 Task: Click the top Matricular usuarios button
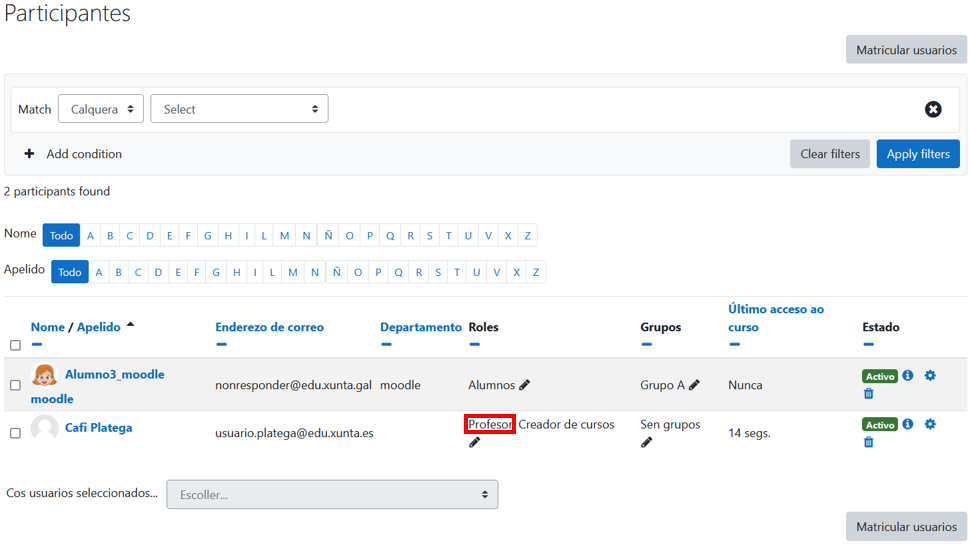point(906,50)
